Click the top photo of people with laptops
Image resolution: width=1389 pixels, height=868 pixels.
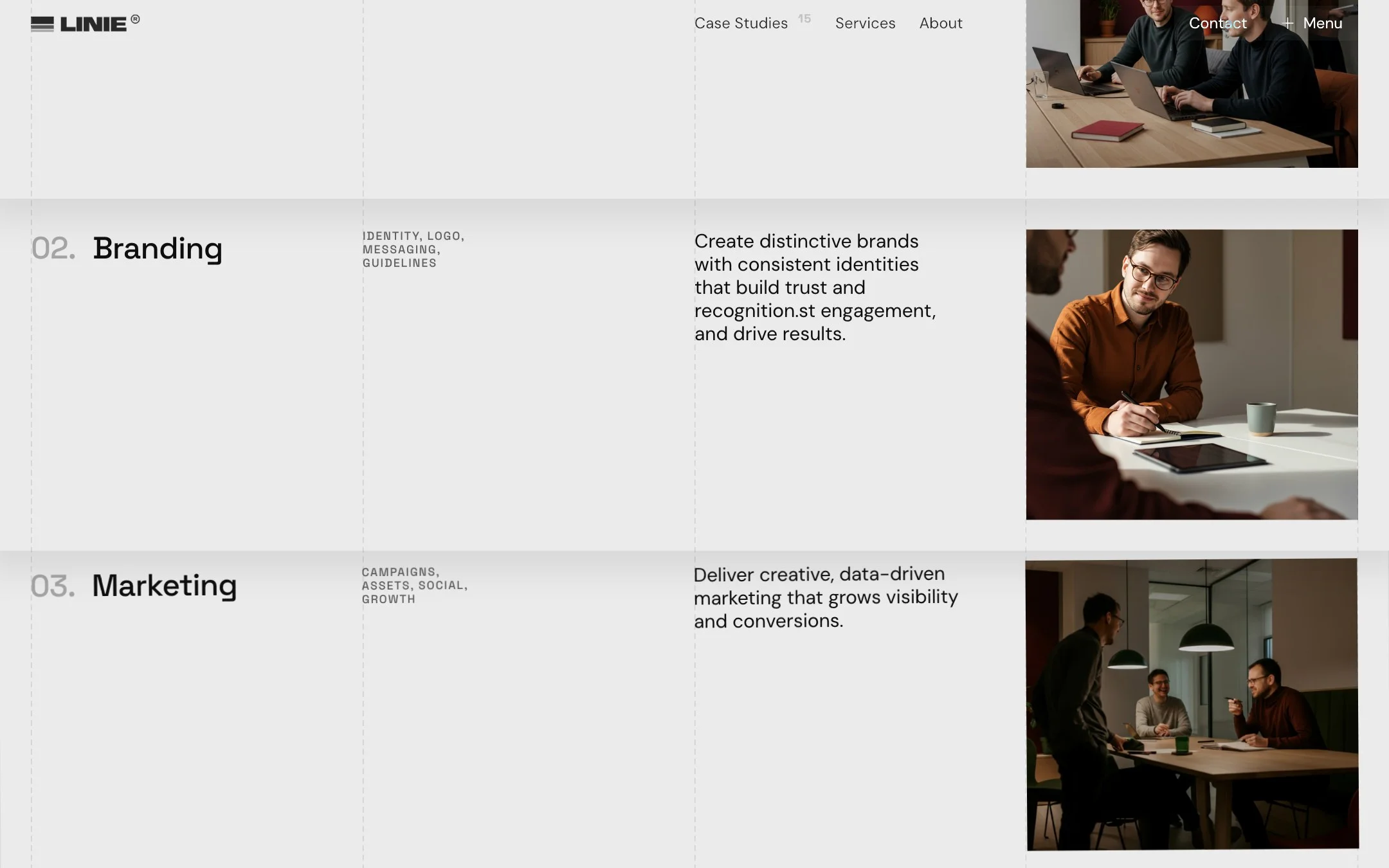click(1192, 84)
